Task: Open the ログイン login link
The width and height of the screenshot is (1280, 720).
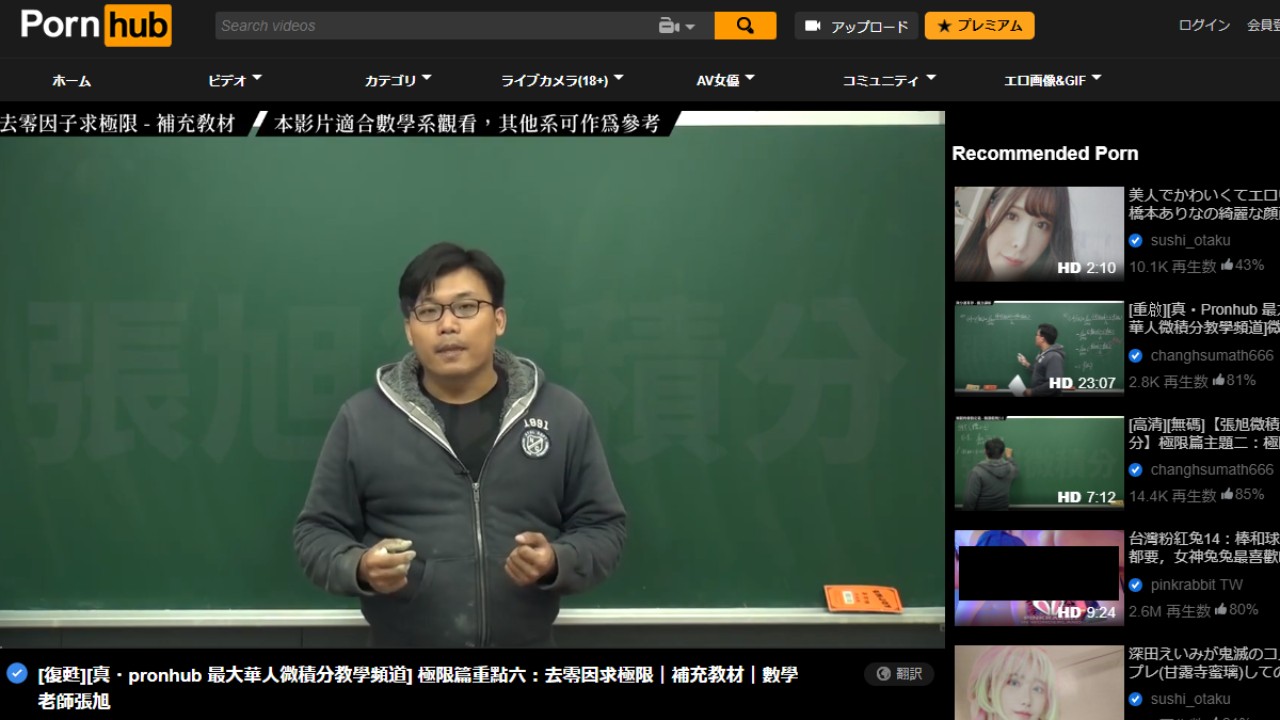Action: tap(1204, 25)
